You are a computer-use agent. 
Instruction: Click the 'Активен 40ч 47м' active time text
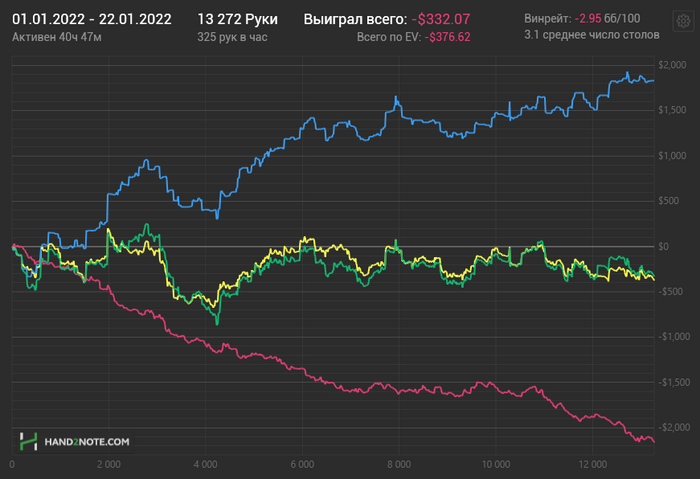(57, 37)
